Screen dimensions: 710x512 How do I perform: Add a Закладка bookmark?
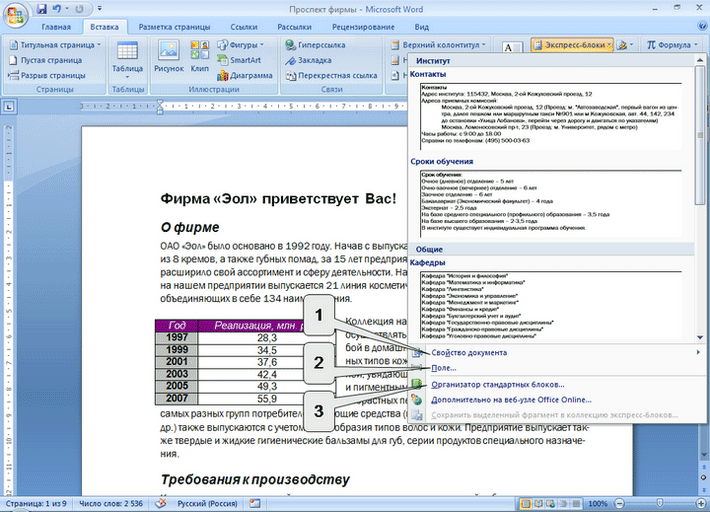(x=308, y=60)
